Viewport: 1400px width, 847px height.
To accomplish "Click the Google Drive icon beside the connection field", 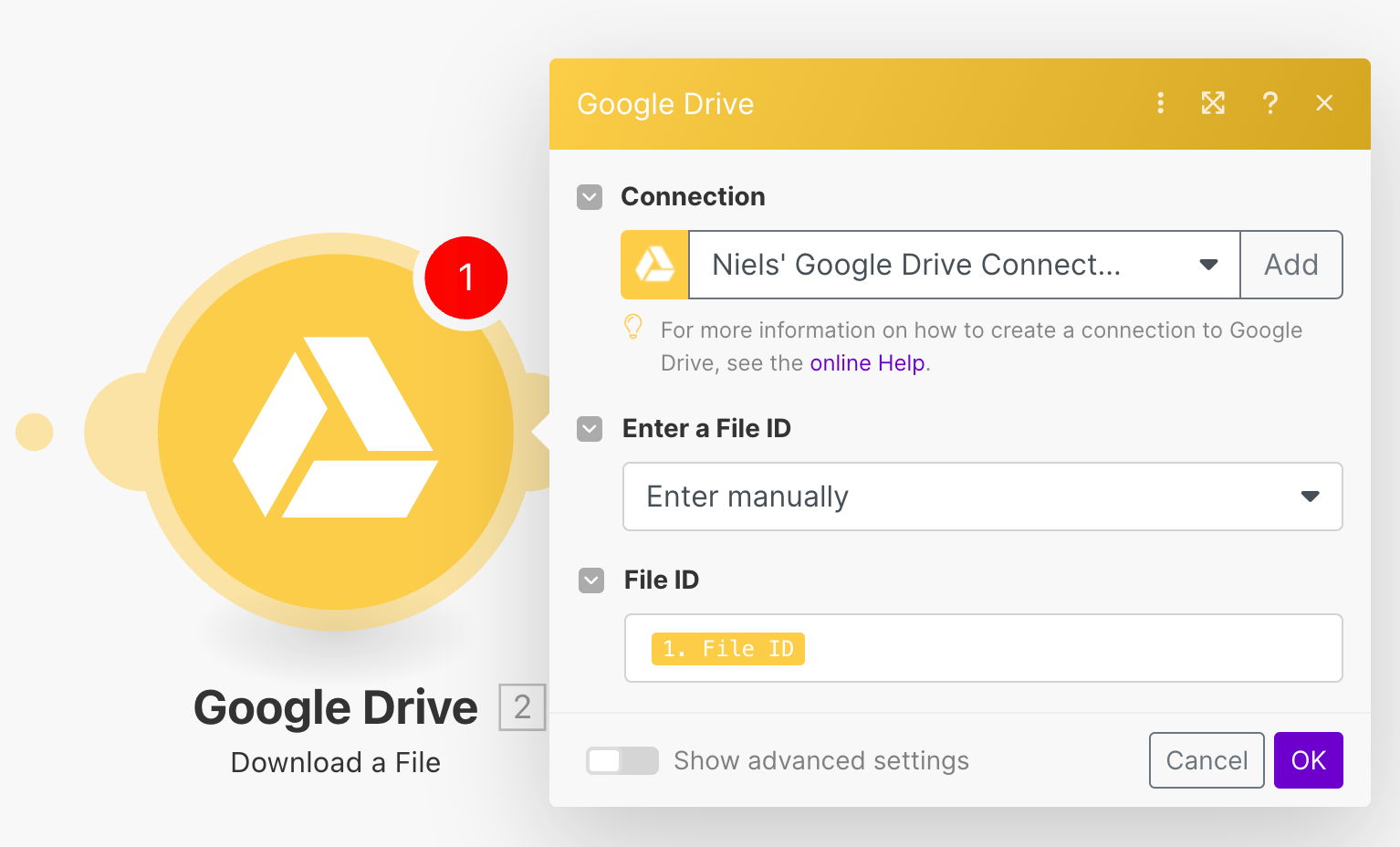I will (x=654, y=265).
